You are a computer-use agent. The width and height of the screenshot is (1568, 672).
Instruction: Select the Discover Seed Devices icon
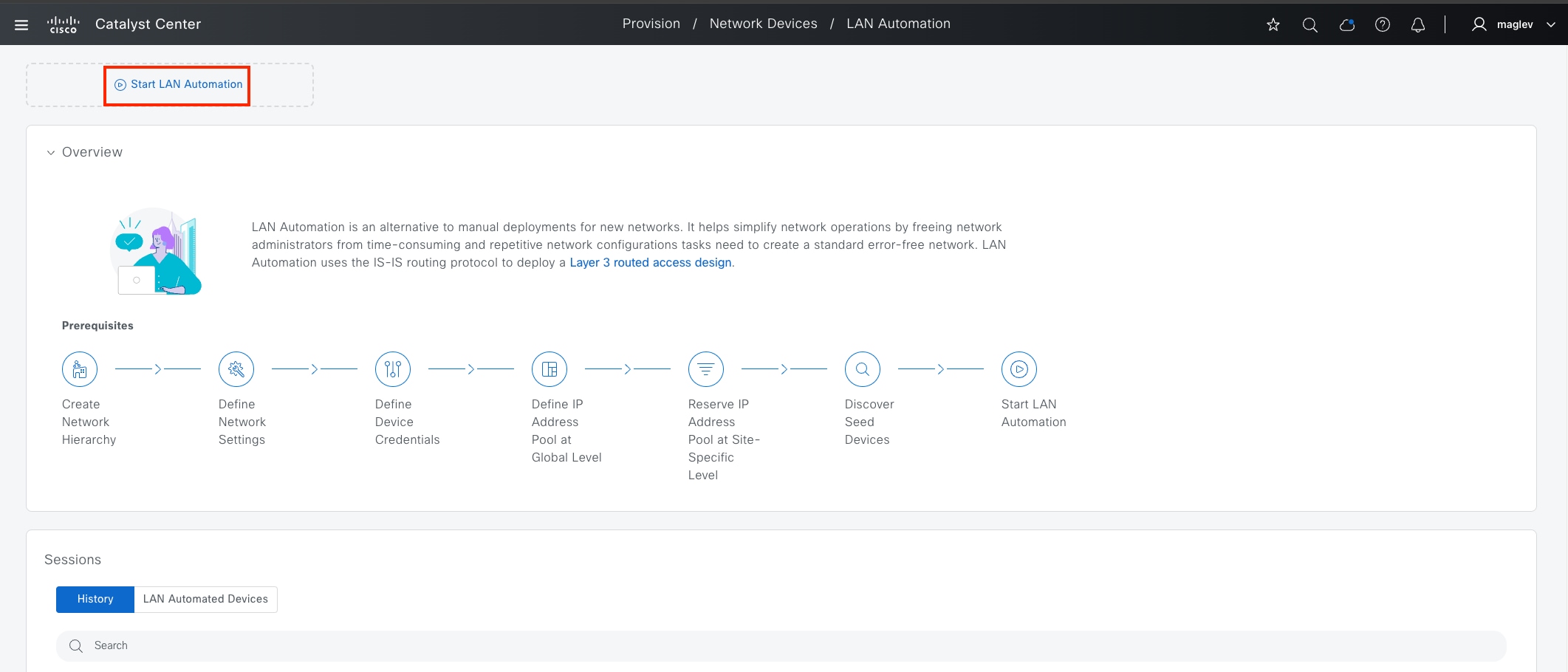click(862, 369)
